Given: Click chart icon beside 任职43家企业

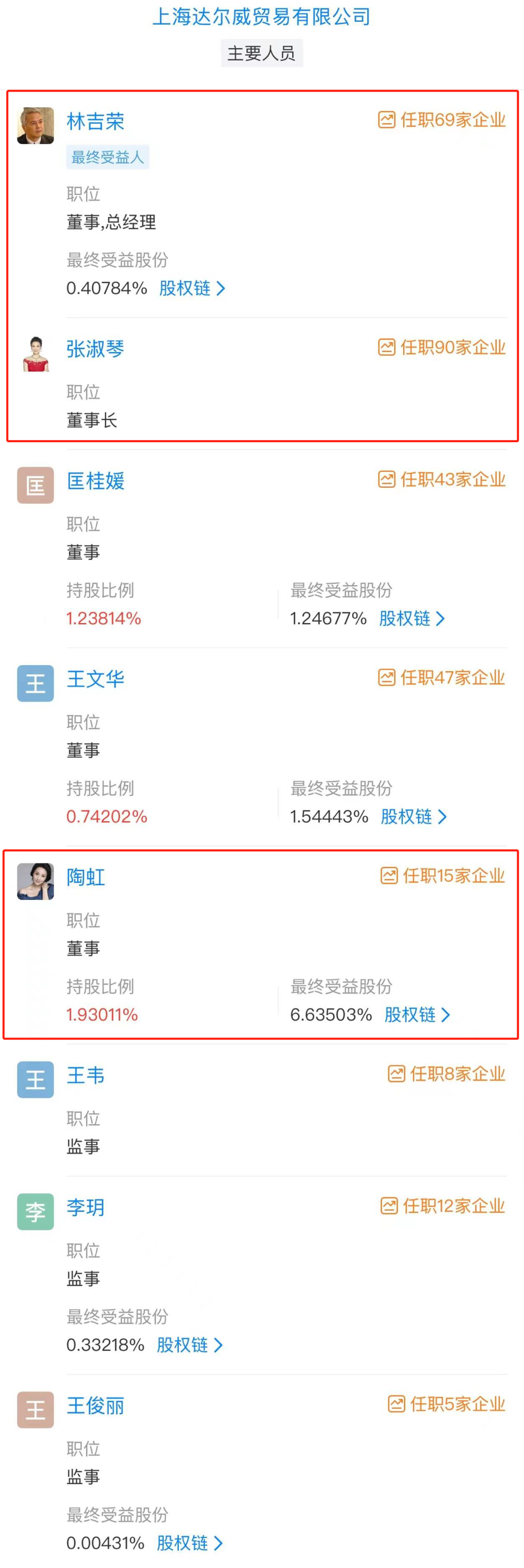Looking at the screenshot, I should pos(386,480).
